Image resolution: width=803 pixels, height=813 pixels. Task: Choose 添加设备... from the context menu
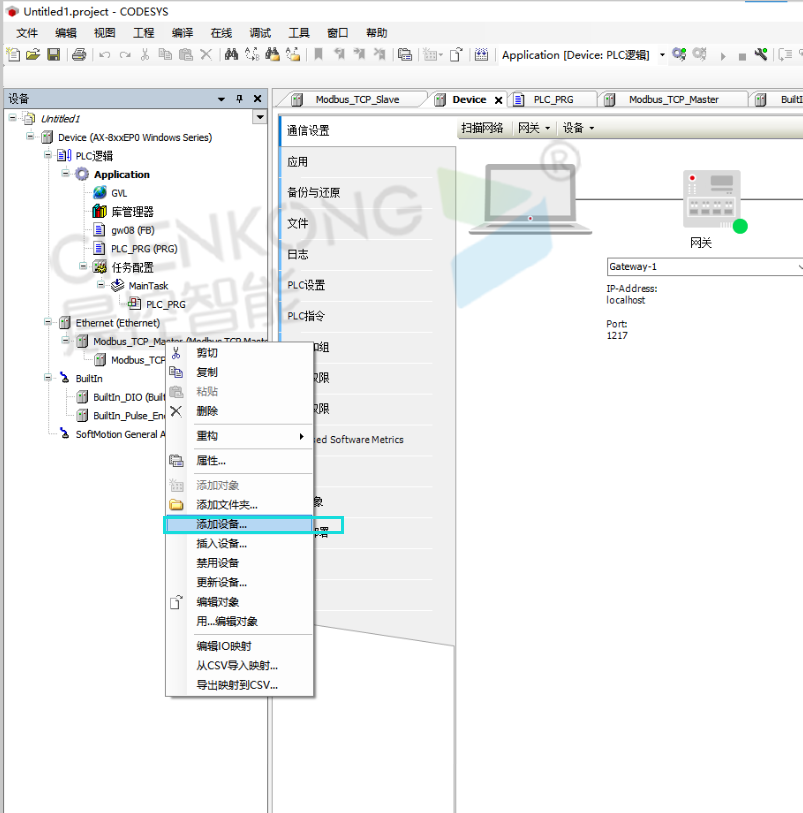pos(222,524)
